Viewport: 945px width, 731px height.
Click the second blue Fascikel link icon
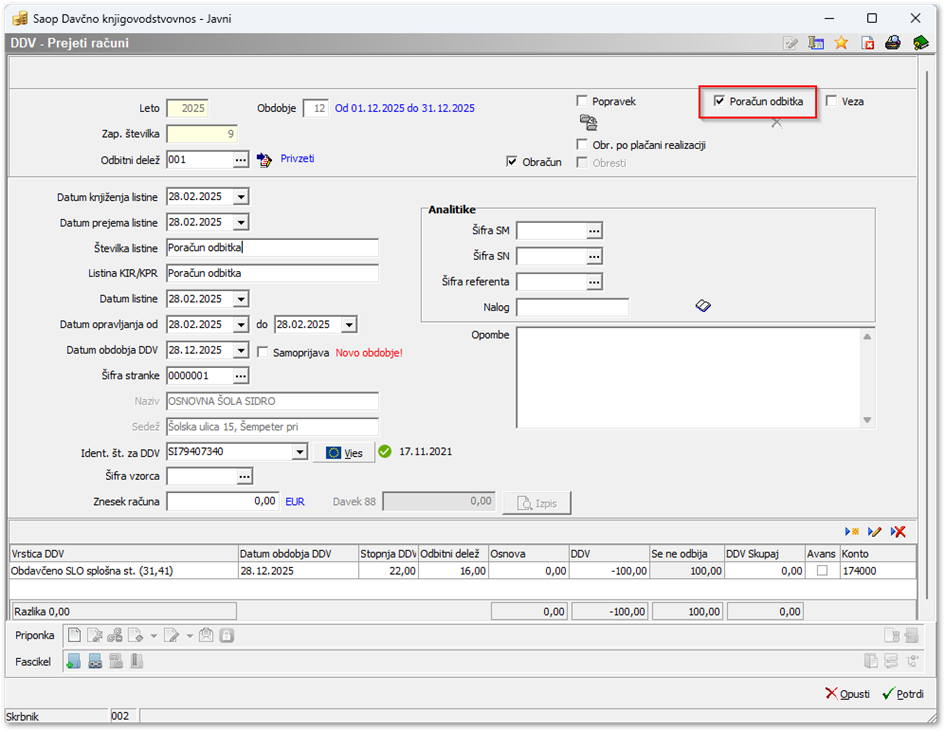pos(95,662)
